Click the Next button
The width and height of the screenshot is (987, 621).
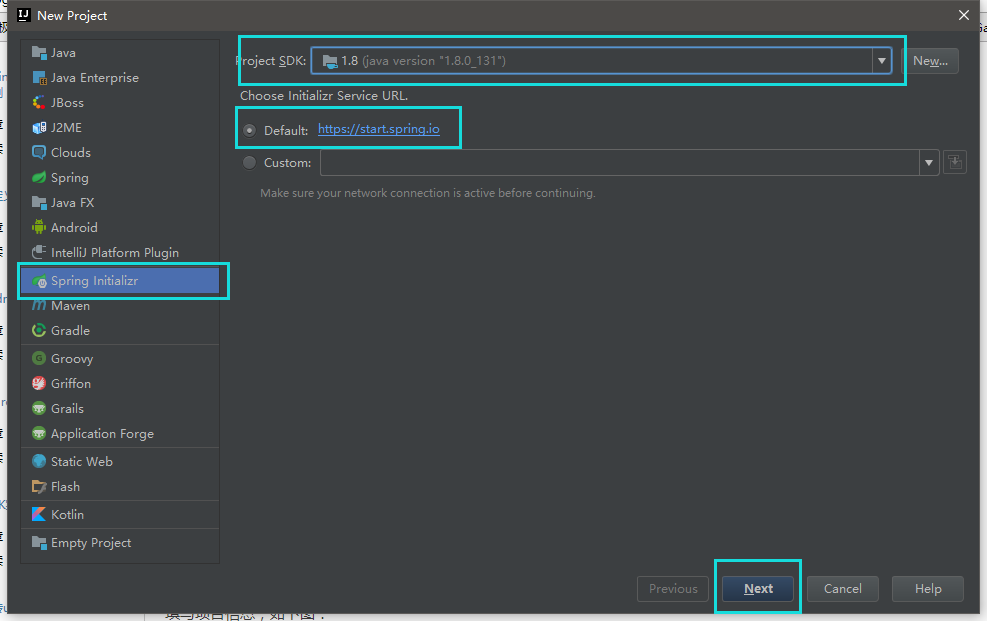tap(758, 589)
